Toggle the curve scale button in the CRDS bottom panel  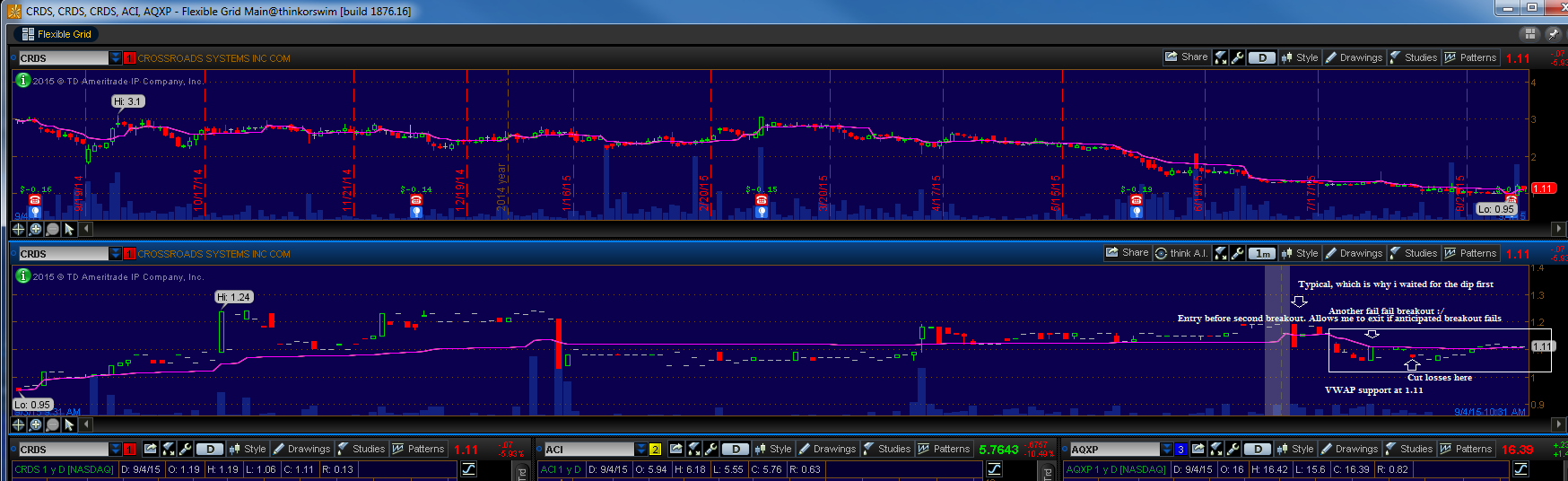[469, 469]
